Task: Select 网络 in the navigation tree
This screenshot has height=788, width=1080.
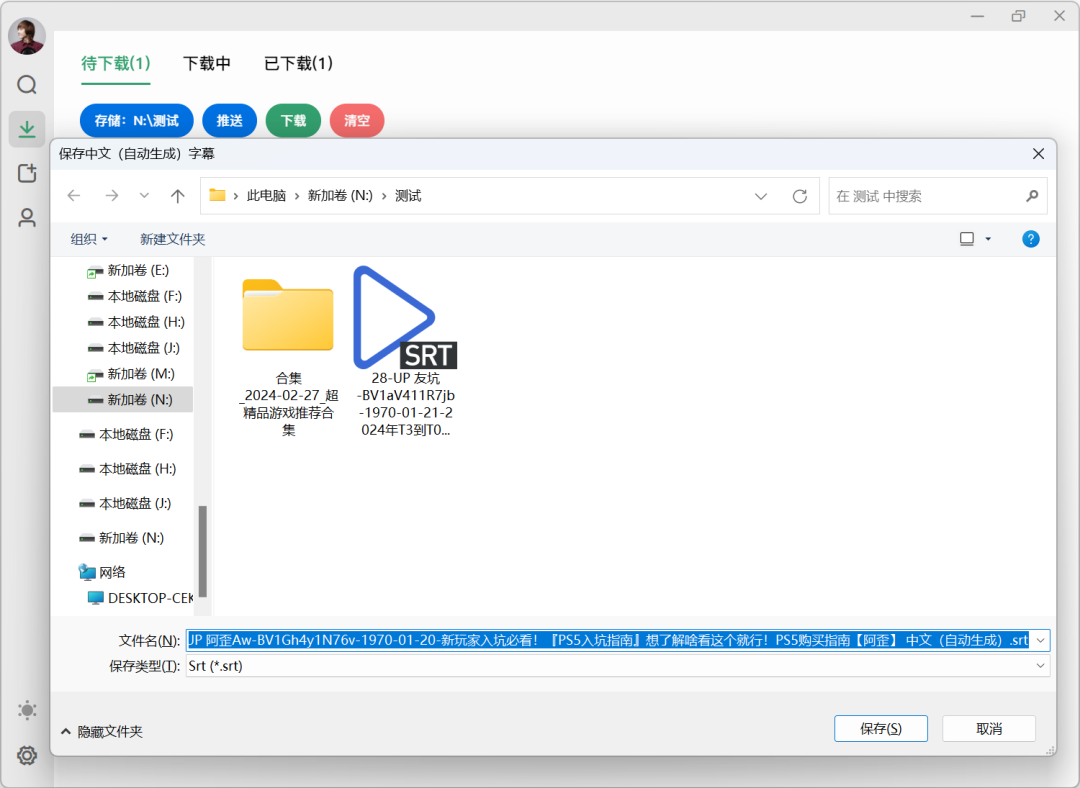Action: pos(102,572)
